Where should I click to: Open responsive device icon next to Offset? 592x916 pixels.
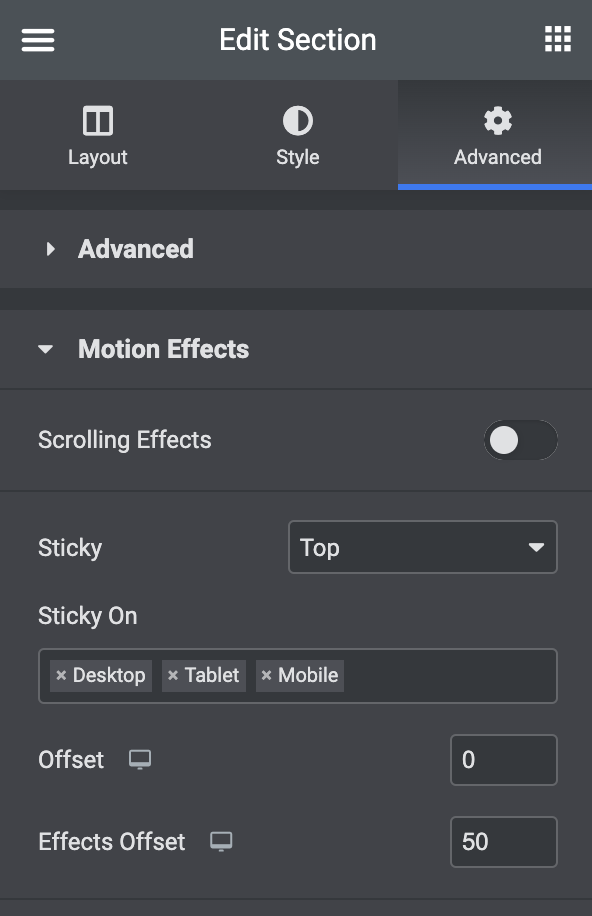click(x=140, y=759)
